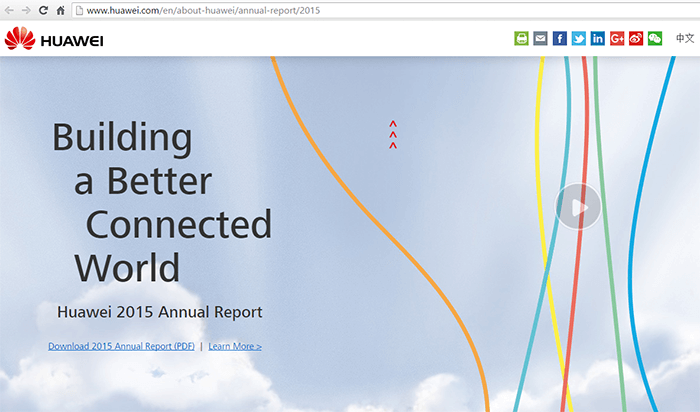
Task: Click the red upward chevrons indicator
Action: pyautogui.click(x=393, y=135)
